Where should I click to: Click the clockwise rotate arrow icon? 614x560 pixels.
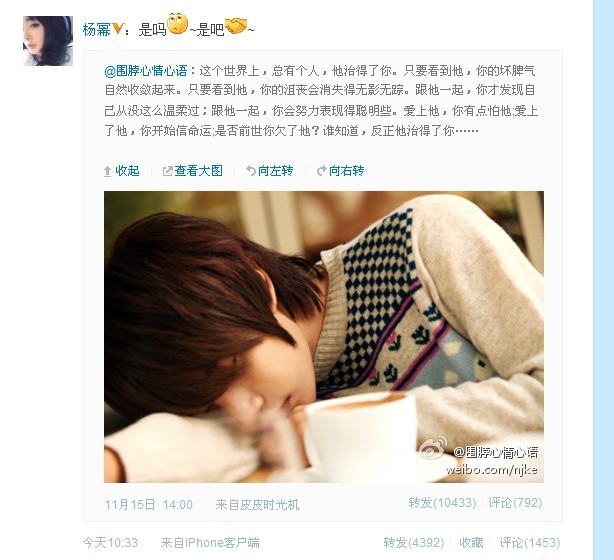tap(321, 171)
